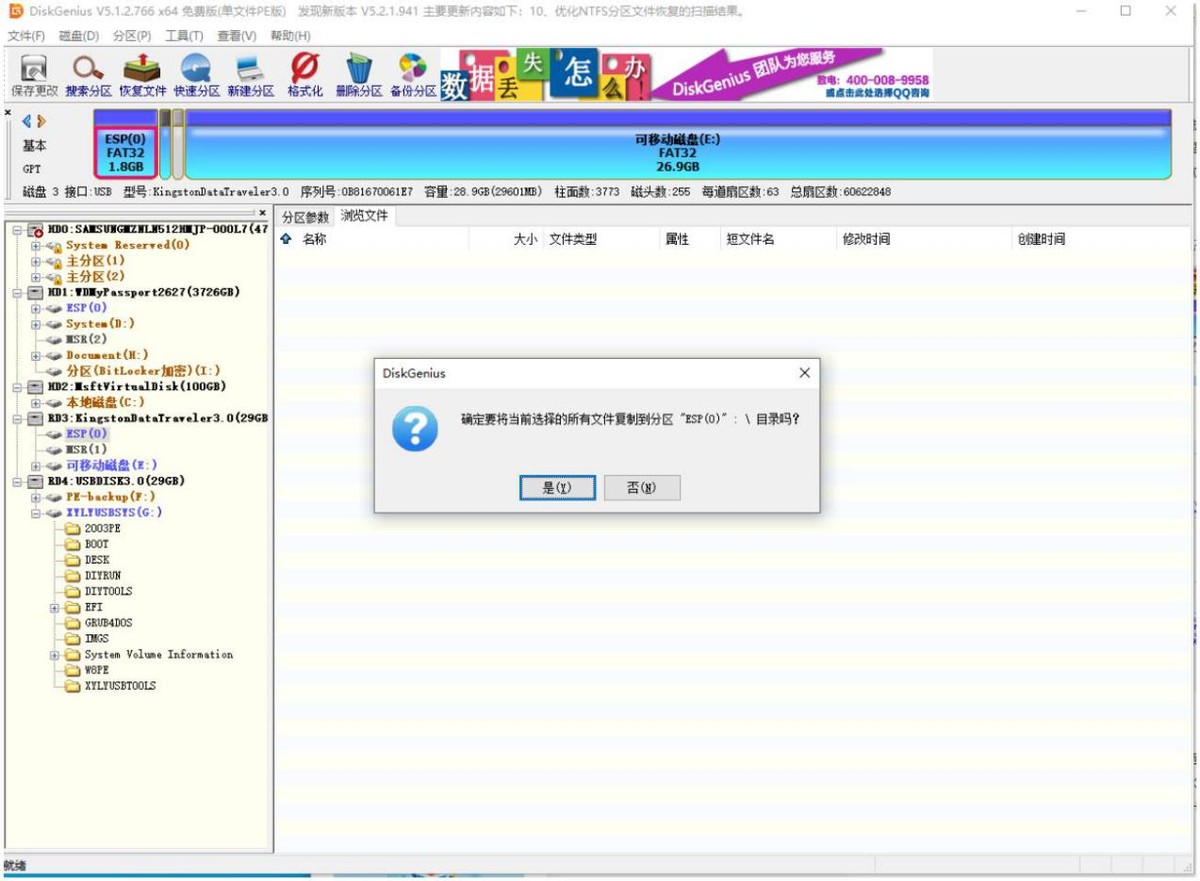Collapse the HD0 SAMSUNG disk node
Viewport: 1200px width, 881px height.
click(x=17, y=230)
